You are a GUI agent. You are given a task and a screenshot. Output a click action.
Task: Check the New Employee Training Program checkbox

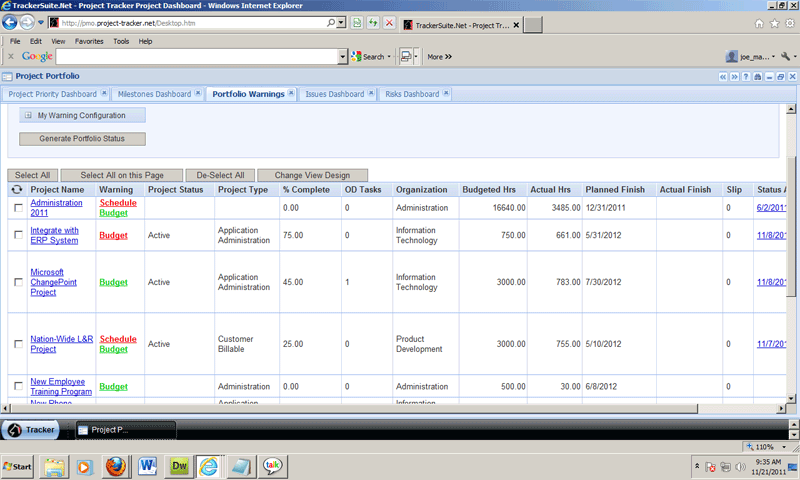click(18, 386)
